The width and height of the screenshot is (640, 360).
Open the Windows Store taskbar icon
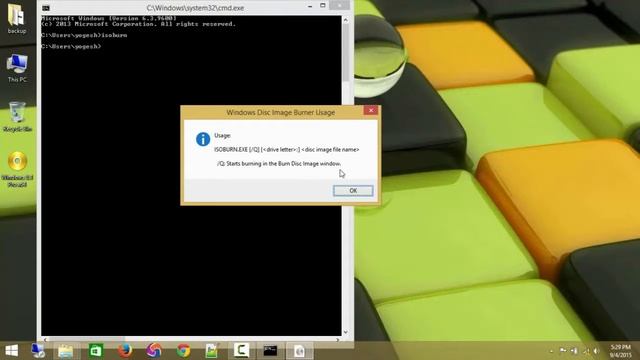96,351
